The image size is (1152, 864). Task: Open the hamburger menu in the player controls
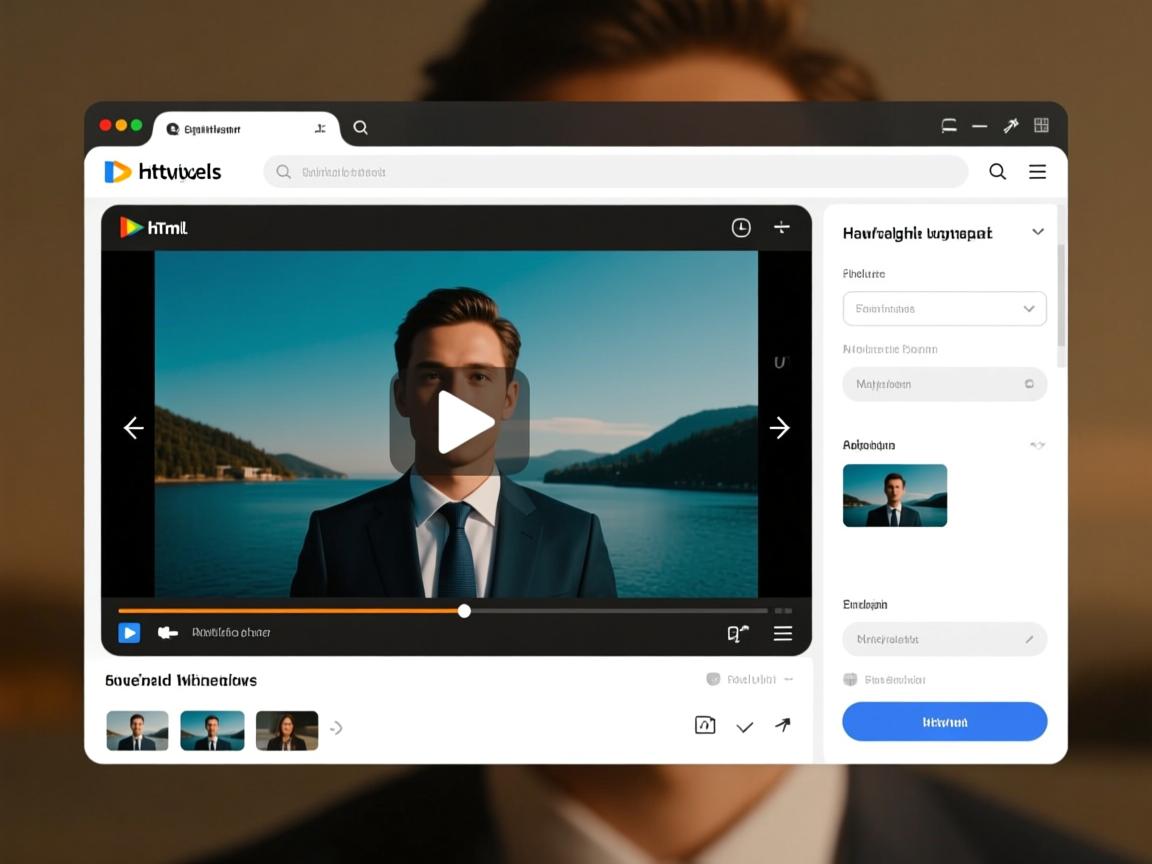click(783, 633)
